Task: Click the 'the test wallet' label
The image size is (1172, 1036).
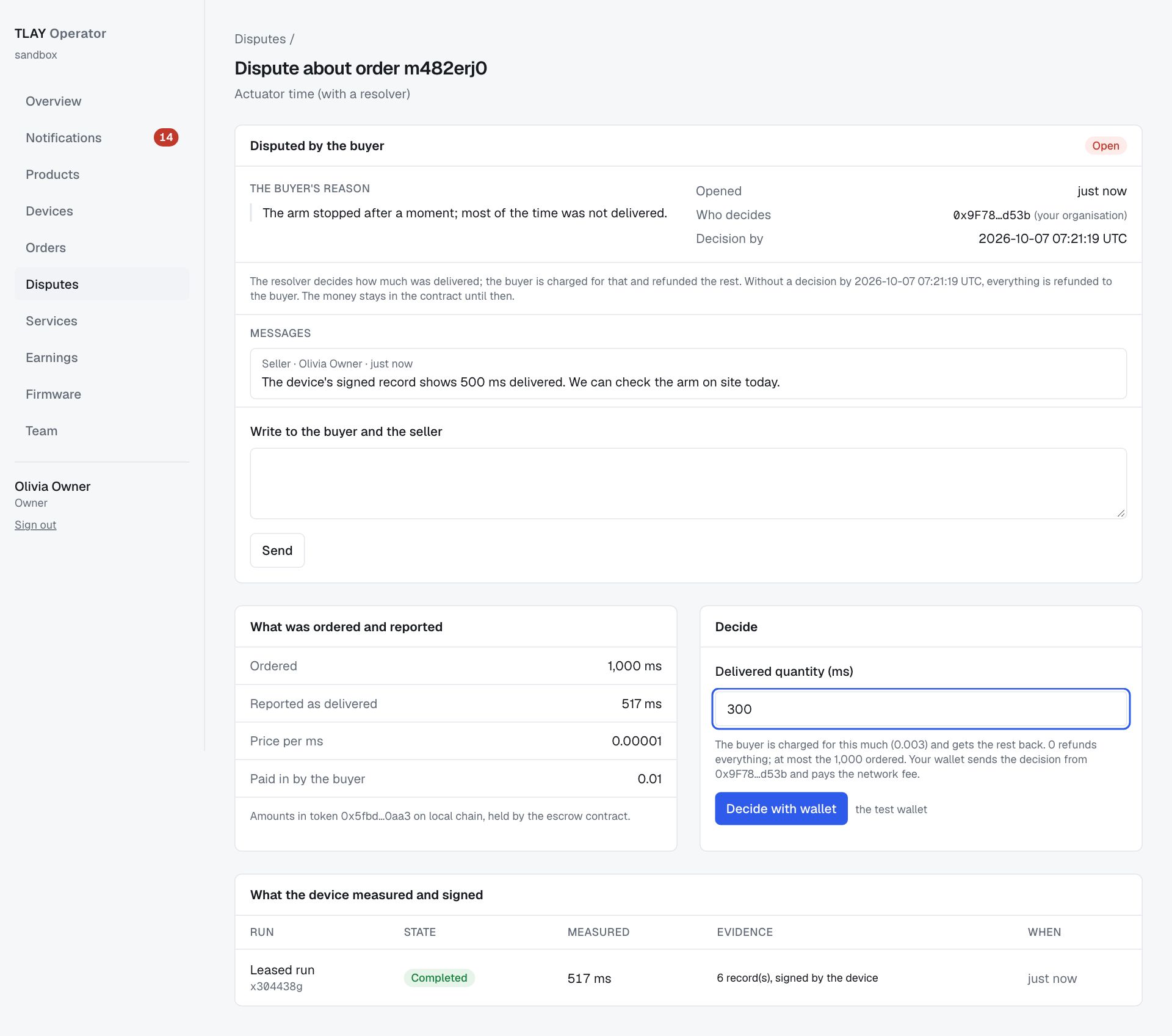Action: [891, 810]
